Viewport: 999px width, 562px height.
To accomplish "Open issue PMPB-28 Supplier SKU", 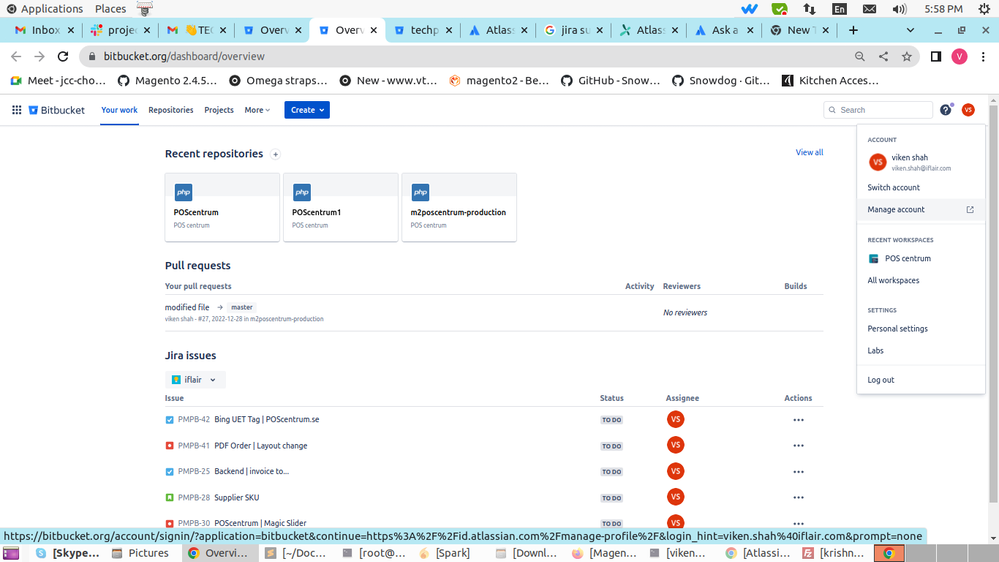I will click(x=236, y=497).
